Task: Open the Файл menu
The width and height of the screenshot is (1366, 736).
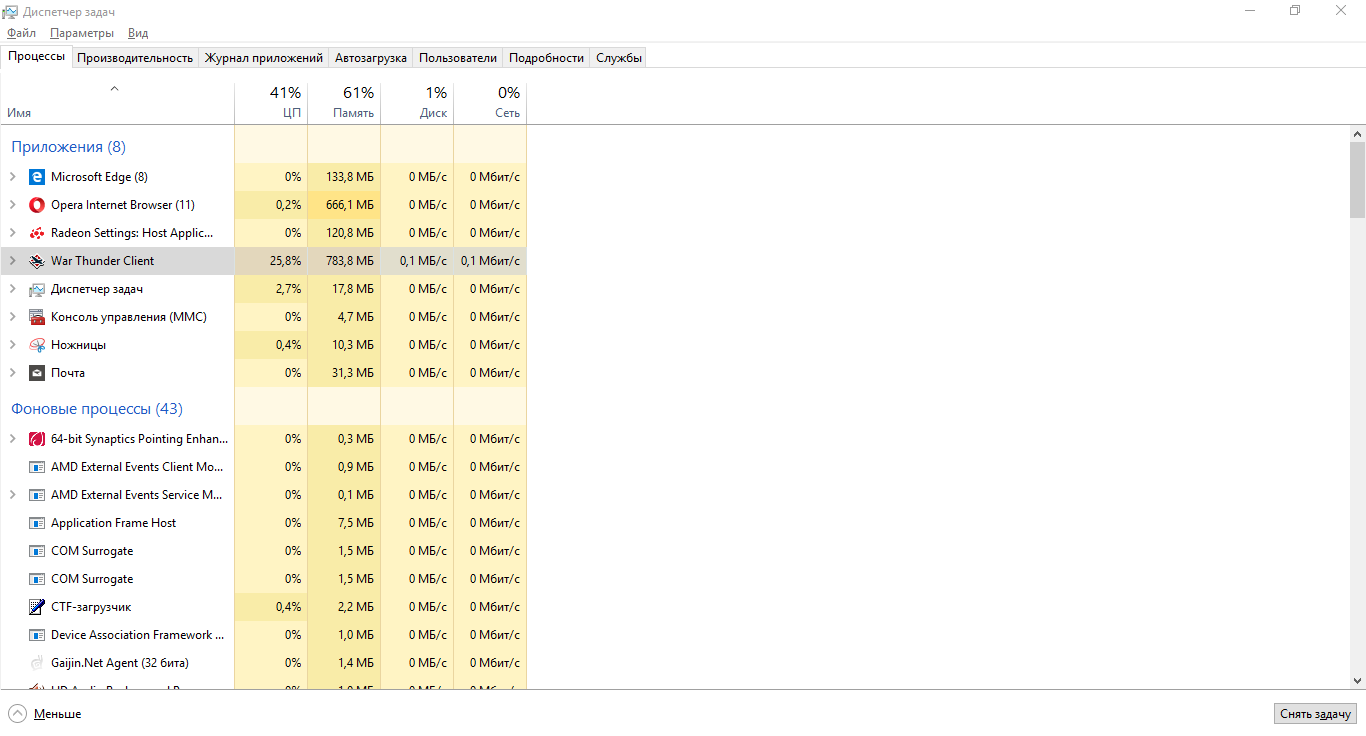Action: 21,33
